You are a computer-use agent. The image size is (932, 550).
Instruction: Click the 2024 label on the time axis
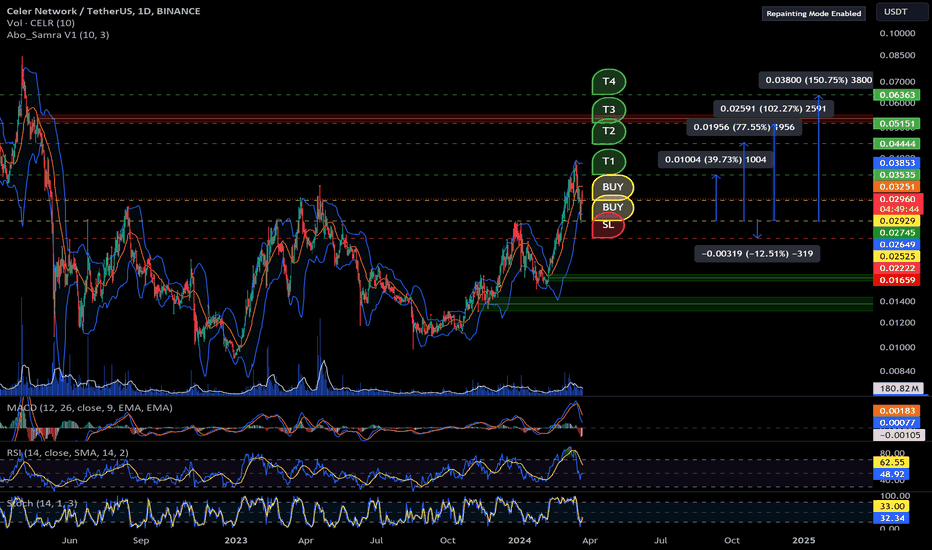(x=519, y=540)
